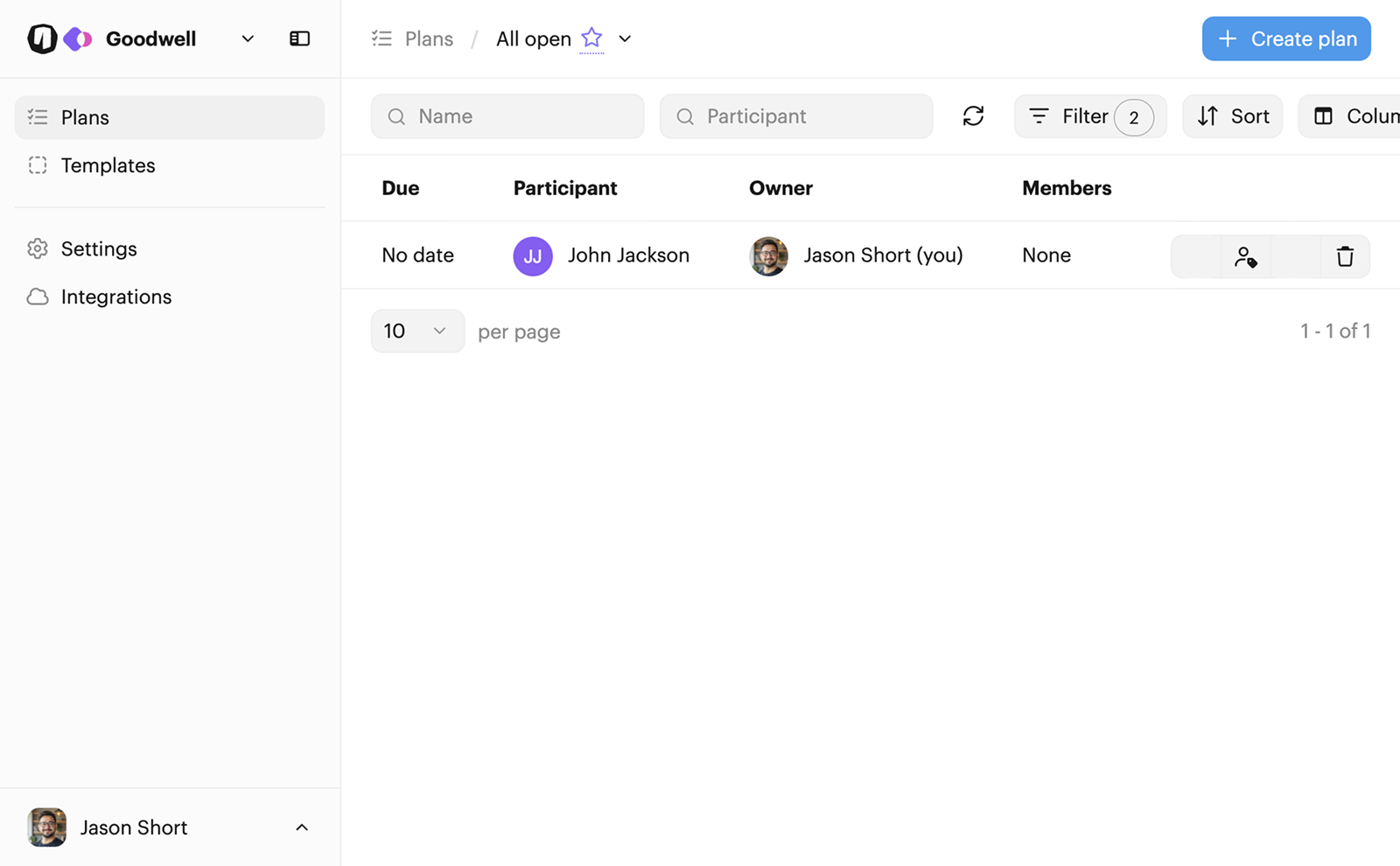Collapse the sidebar using the panel icon
The width and height of the screenshot is (1400, 866).
(x=299, y=38)
